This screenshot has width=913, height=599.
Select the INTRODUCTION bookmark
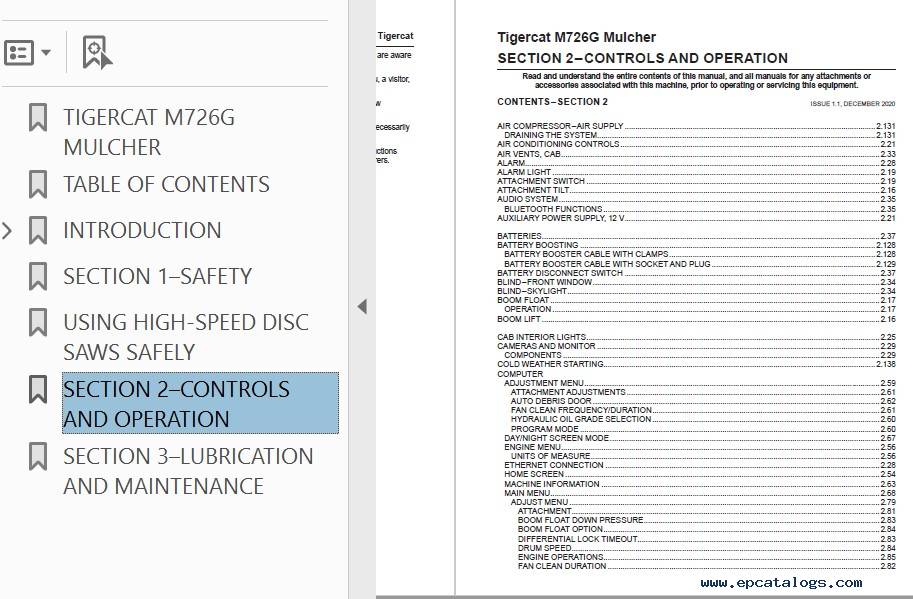[x=142, y=231]
